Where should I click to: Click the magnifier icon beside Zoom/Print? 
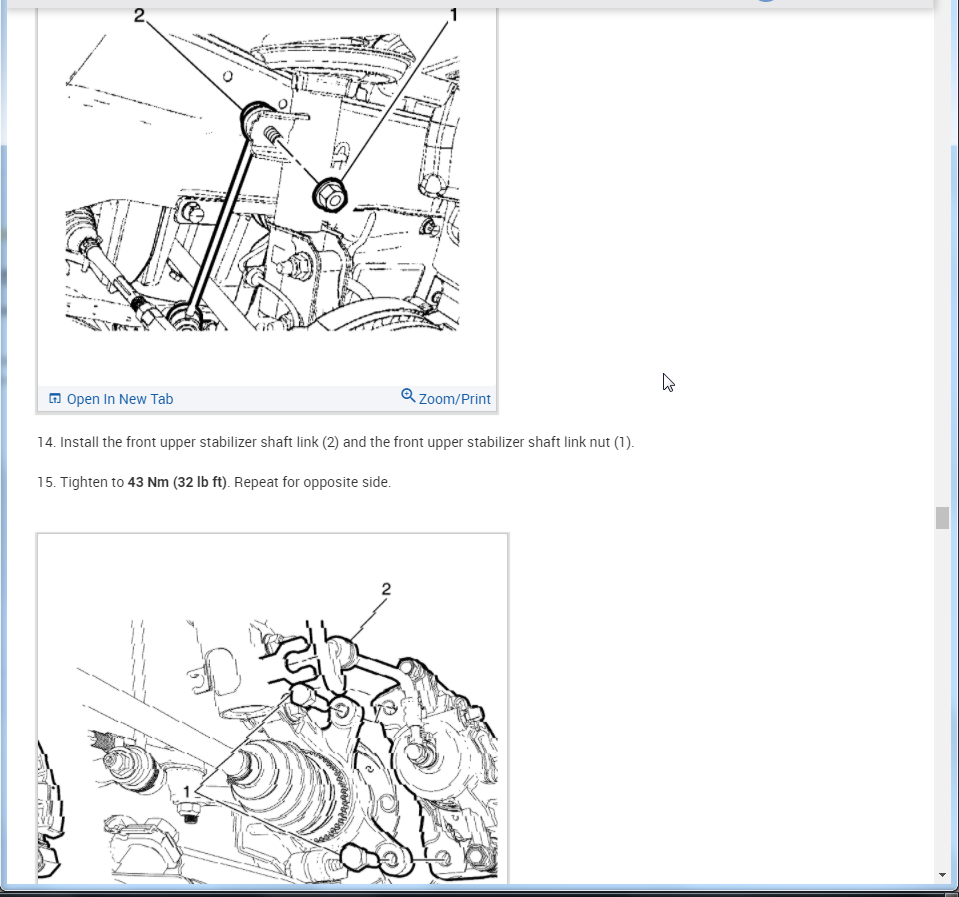pos(408,396)
